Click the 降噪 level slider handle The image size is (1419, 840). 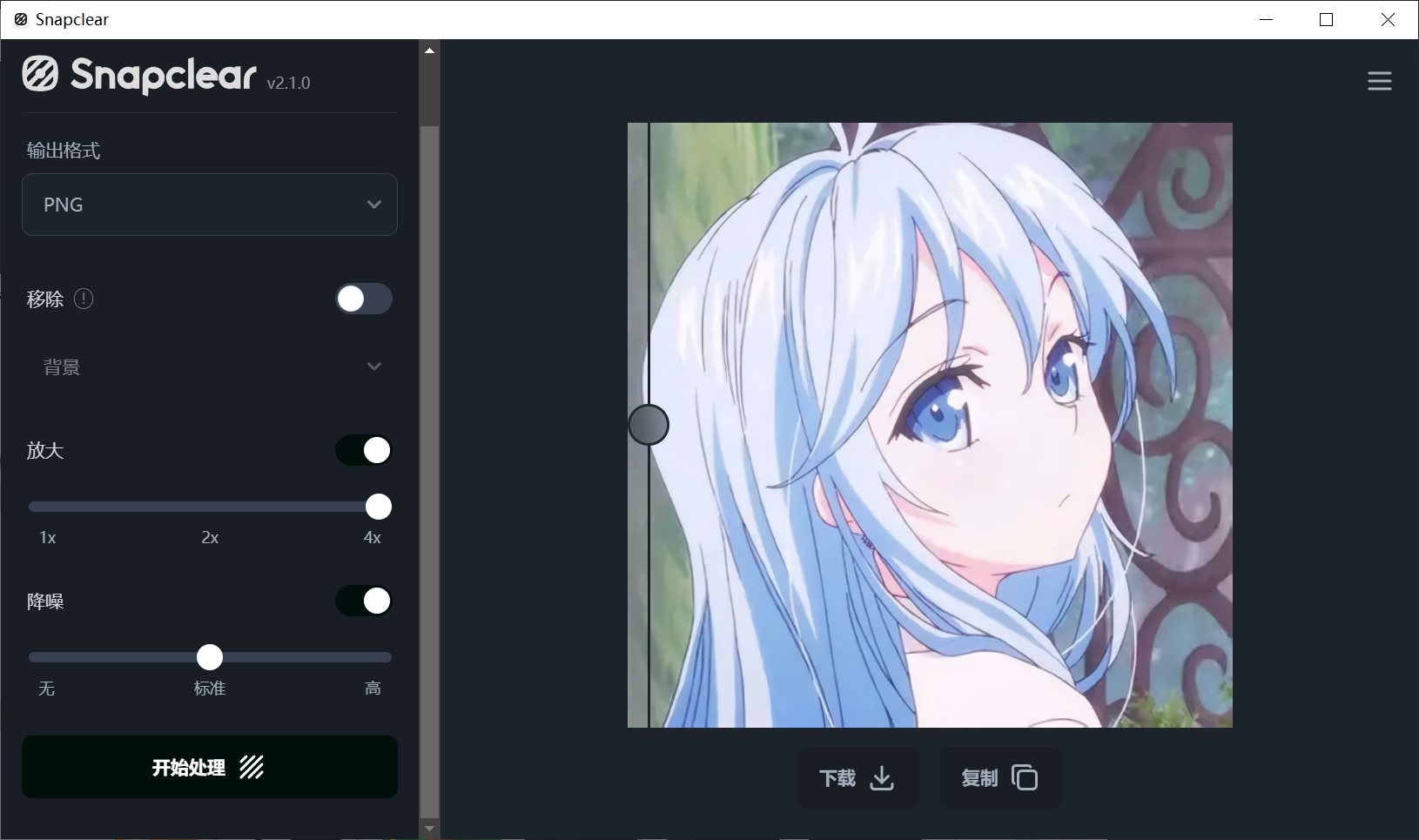(x=210, y=657)
